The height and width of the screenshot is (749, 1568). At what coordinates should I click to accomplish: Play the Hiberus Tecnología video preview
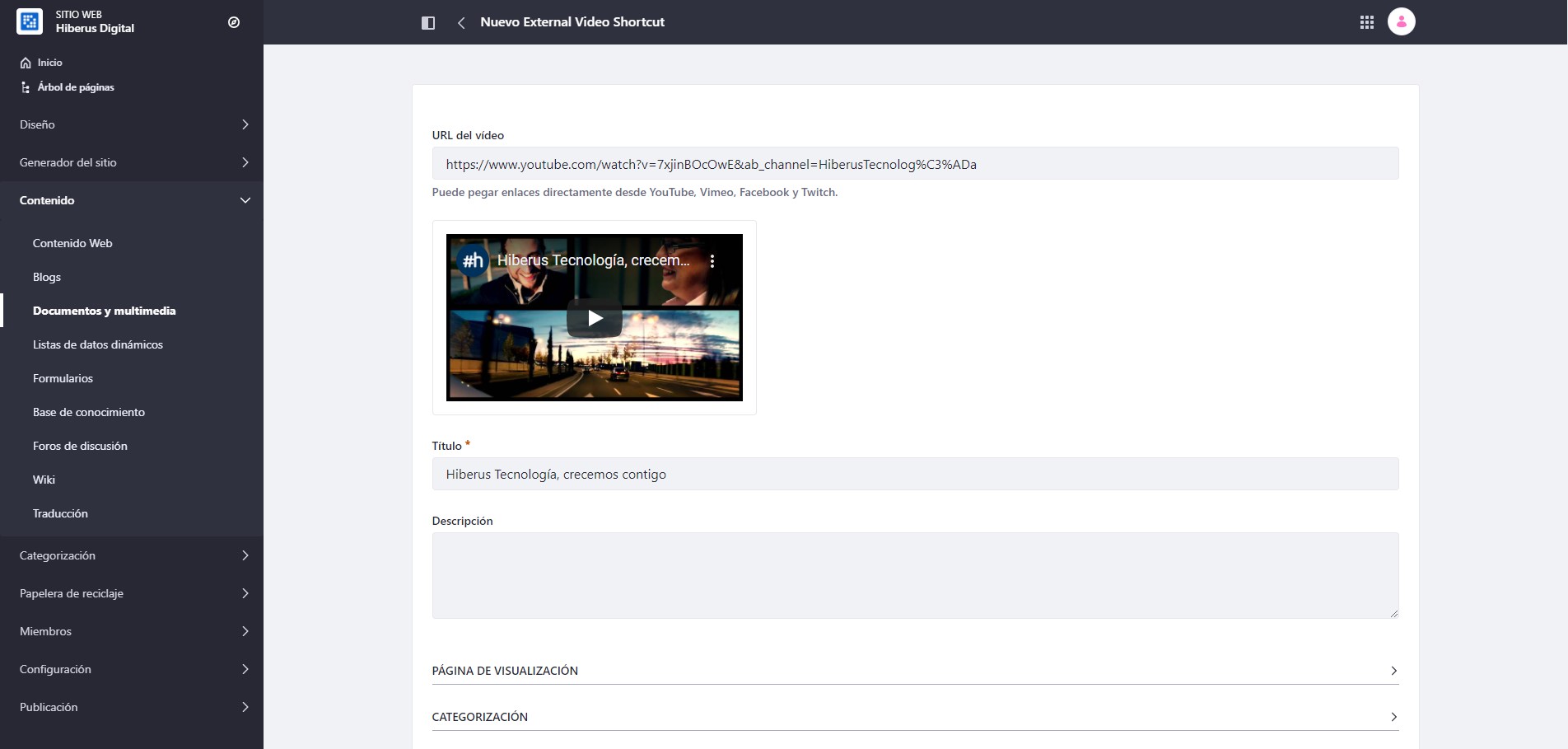click(595, 318)
